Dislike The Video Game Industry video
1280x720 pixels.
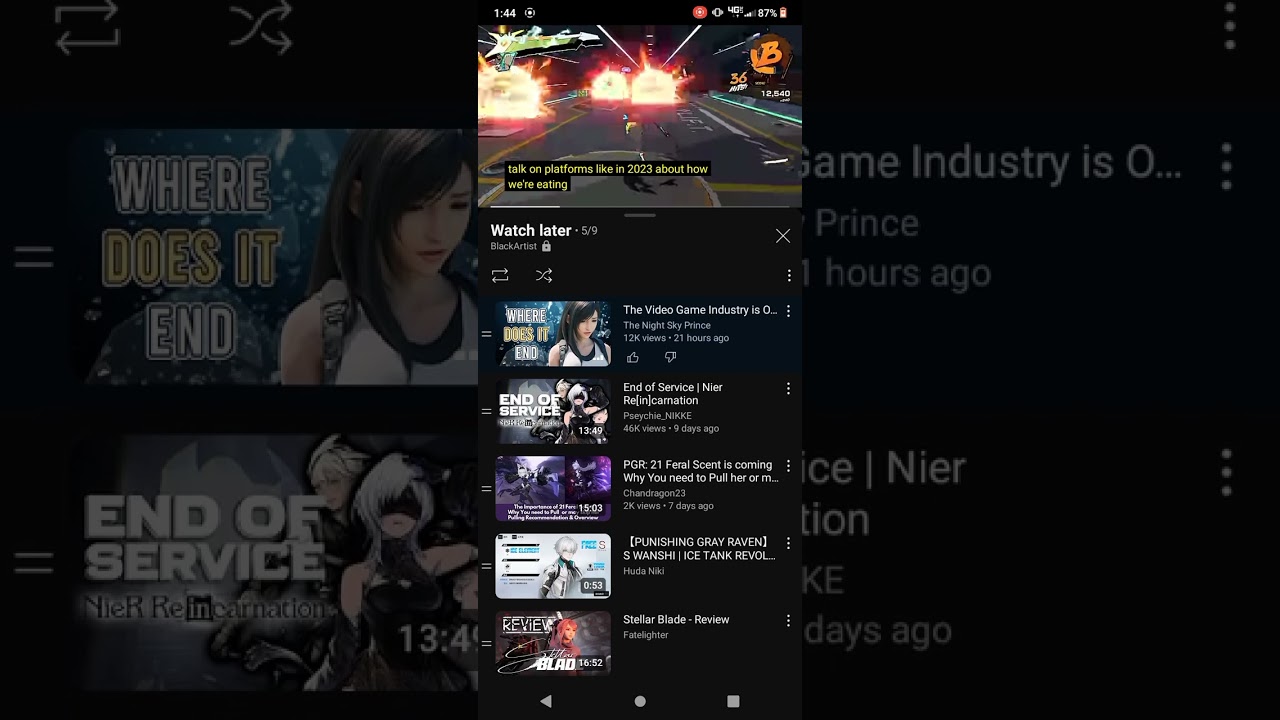671,357
